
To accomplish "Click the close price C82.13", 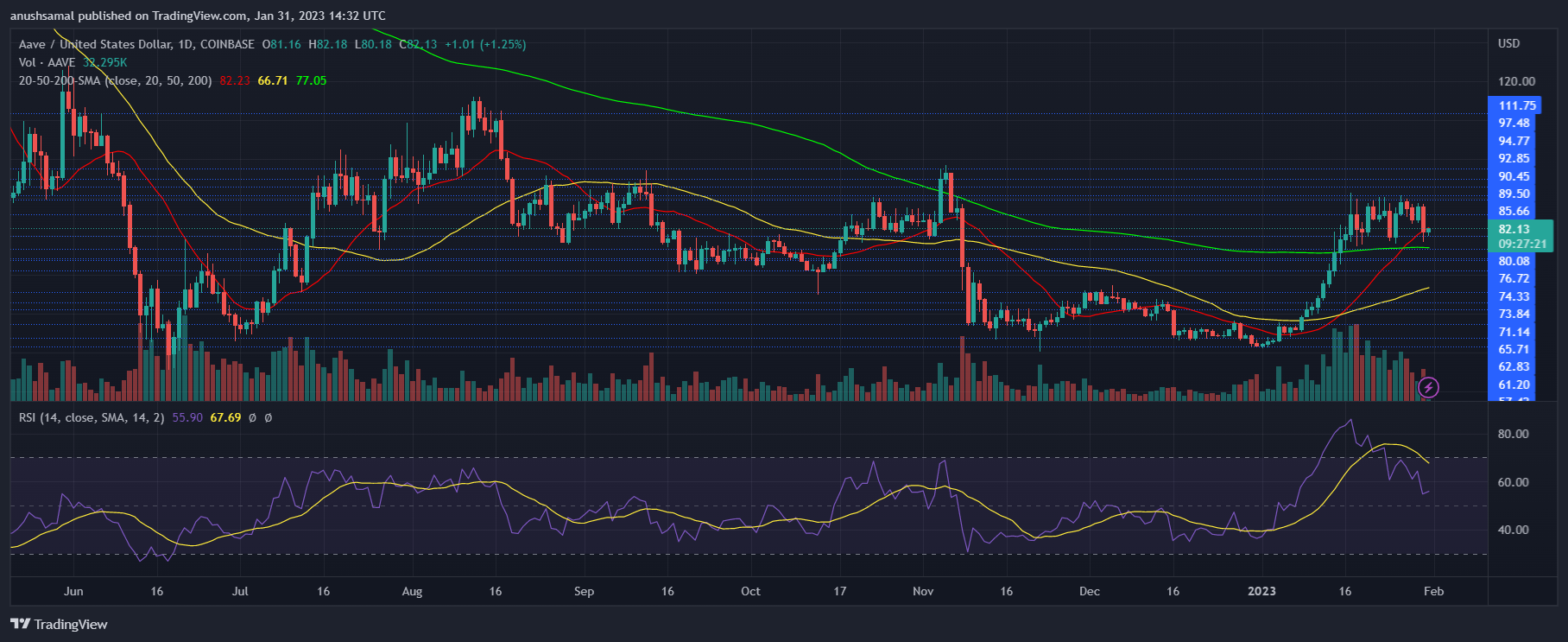I will coord(418,44).
